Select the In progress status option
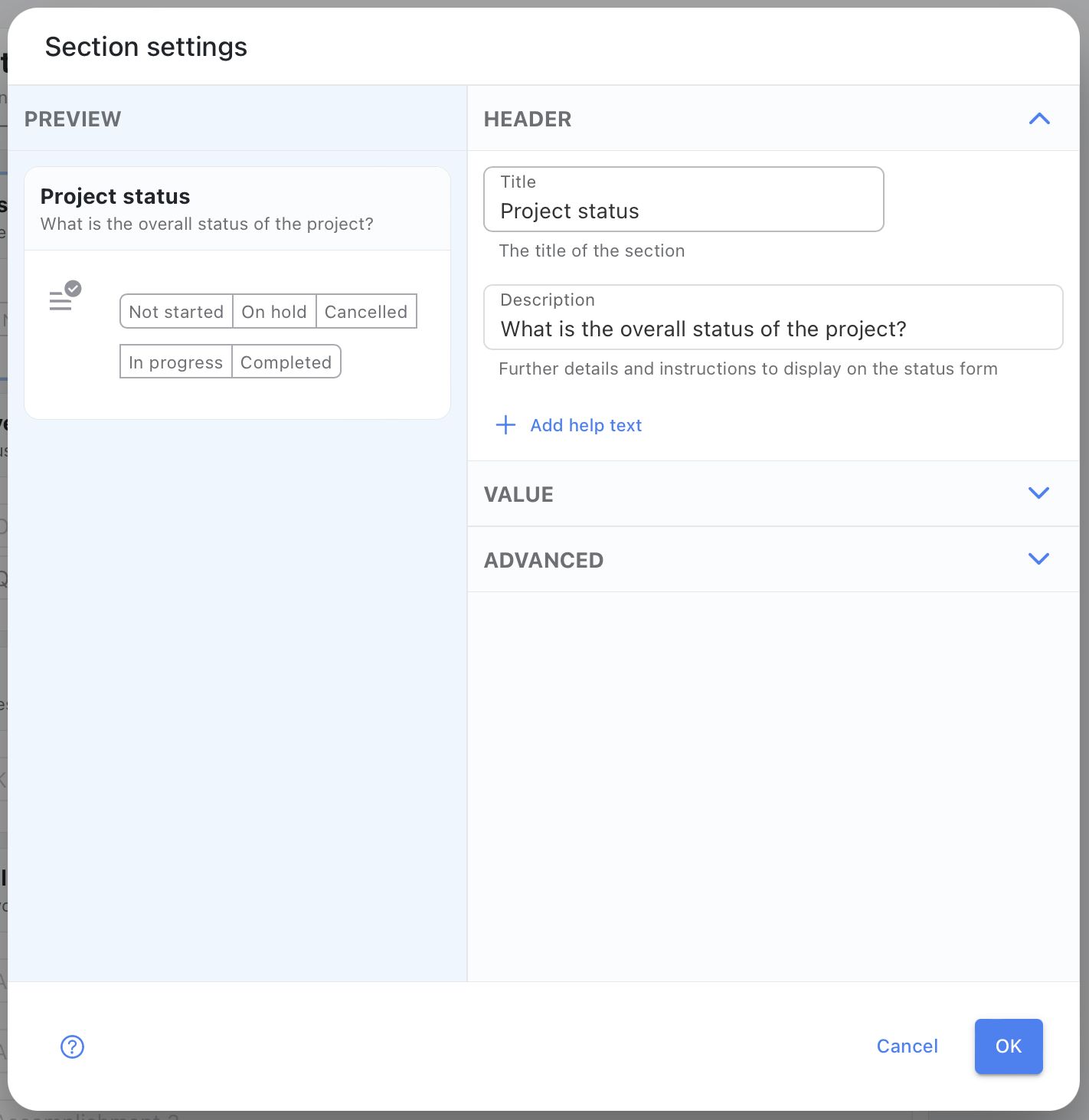This screenshot has width=1089, height=1120. tap(175, 362)
